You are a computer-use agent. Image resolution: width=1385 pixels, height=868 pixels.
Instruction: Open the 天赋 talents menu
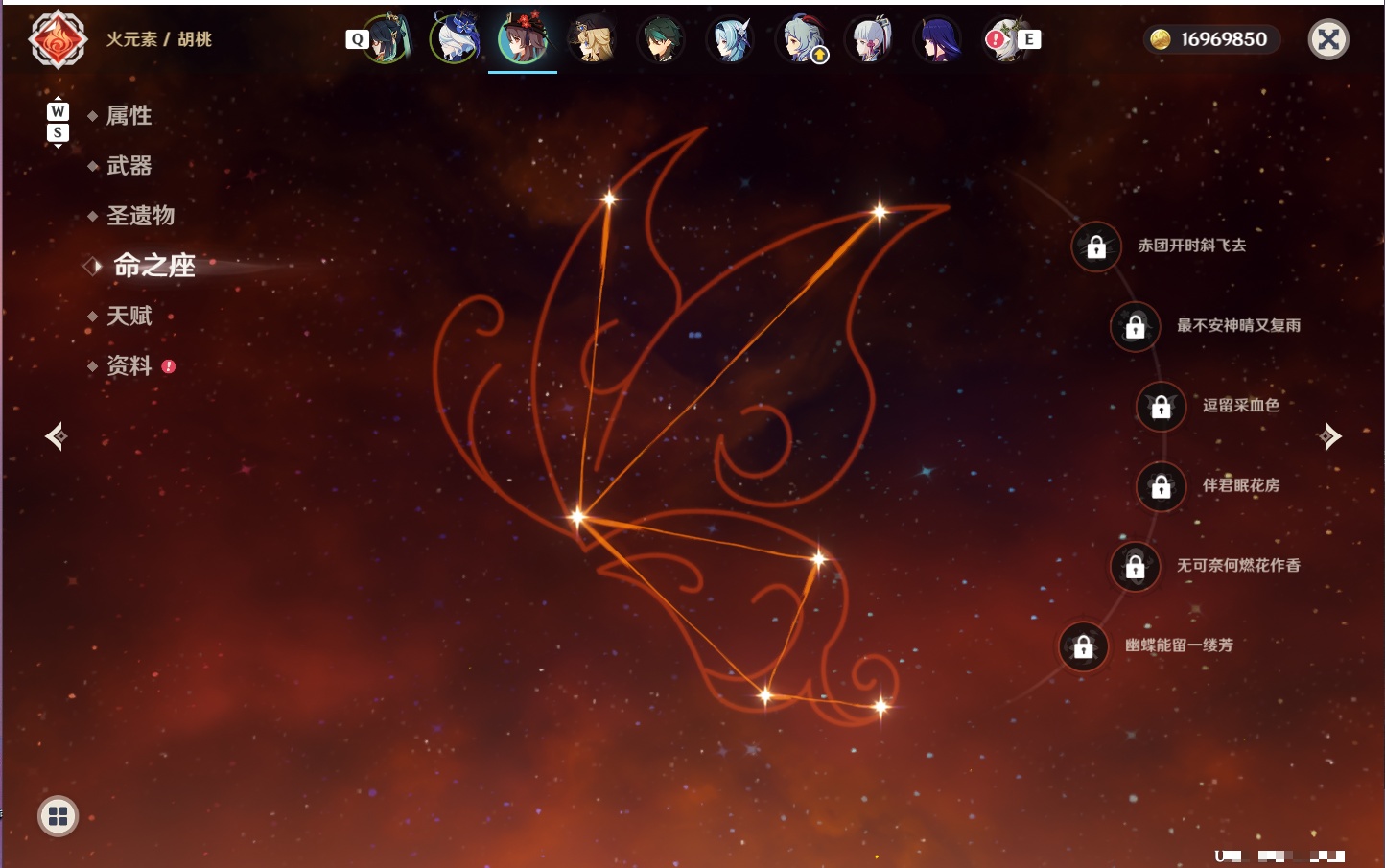pyautogui.click(x=129, y=316)
